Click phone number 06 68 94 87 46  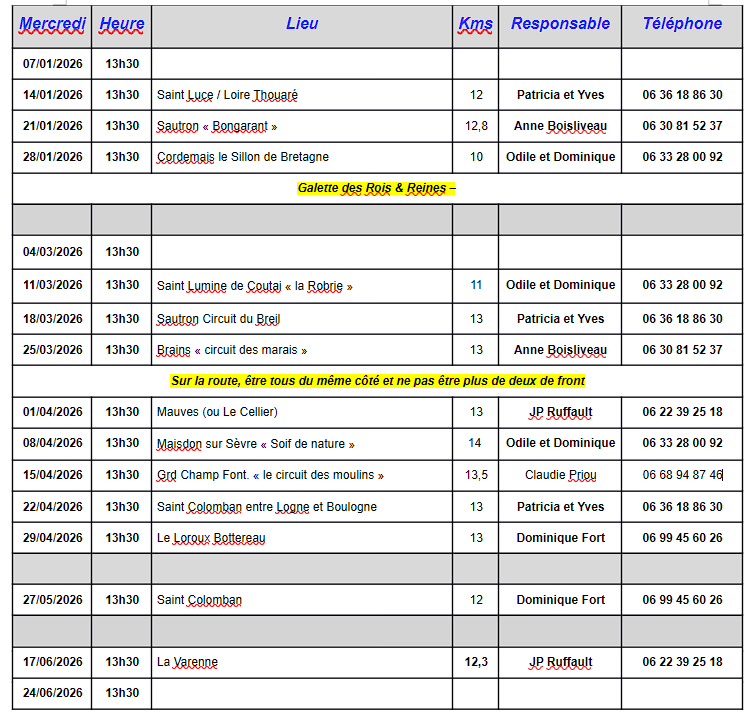[x=682, y=475]
